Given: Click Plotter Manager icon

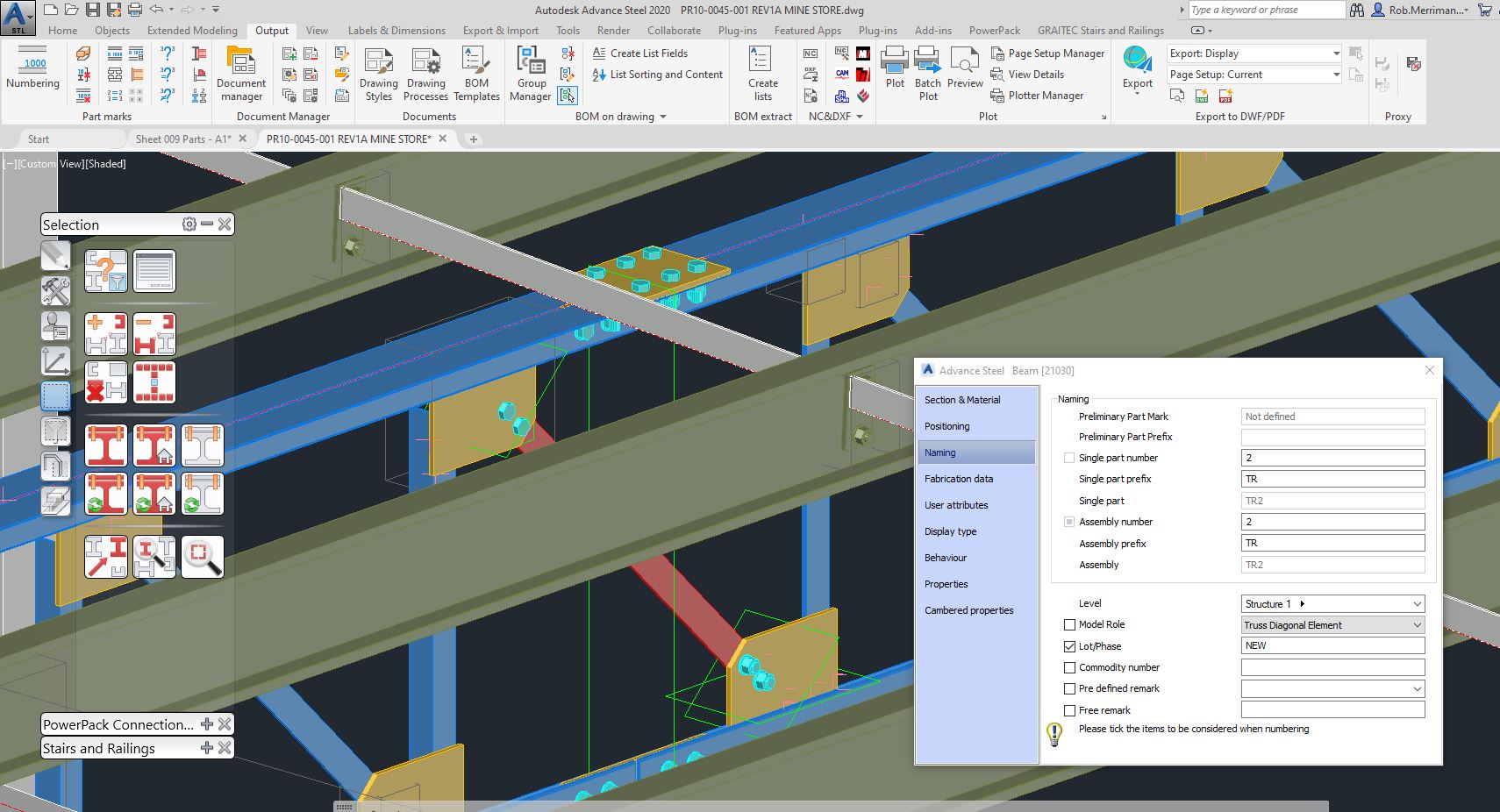Looking at the screenshot, I should click(997, 96).
